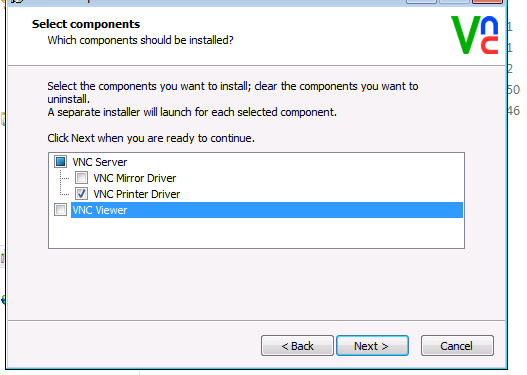This screenshot has height=375, width=527.
Task: Click the highlighted VNC Viewer row
Action: pyautogui.click(x=267, y=210)
